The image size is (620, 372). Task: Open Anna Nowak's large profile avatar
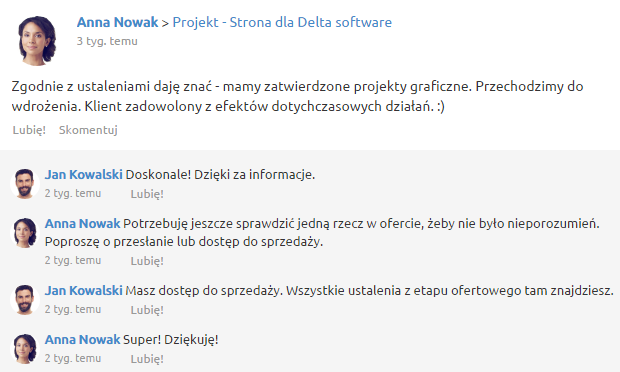[37, 40]
